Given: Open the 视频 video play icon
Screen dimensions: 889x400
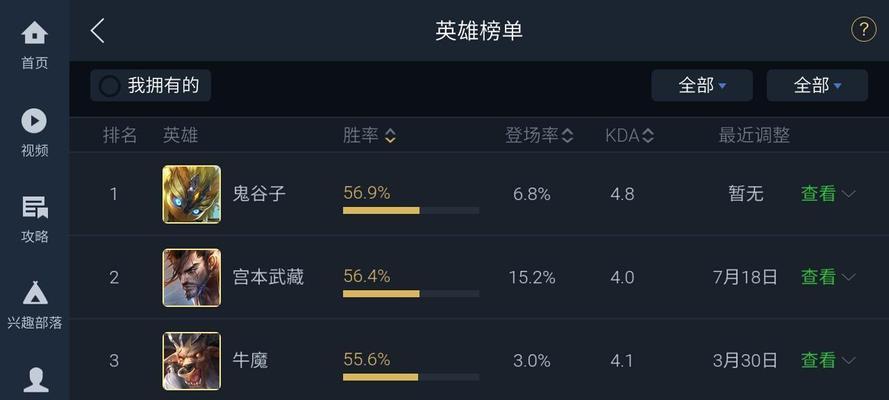Looking at the screenshot, I should point(35,121).
